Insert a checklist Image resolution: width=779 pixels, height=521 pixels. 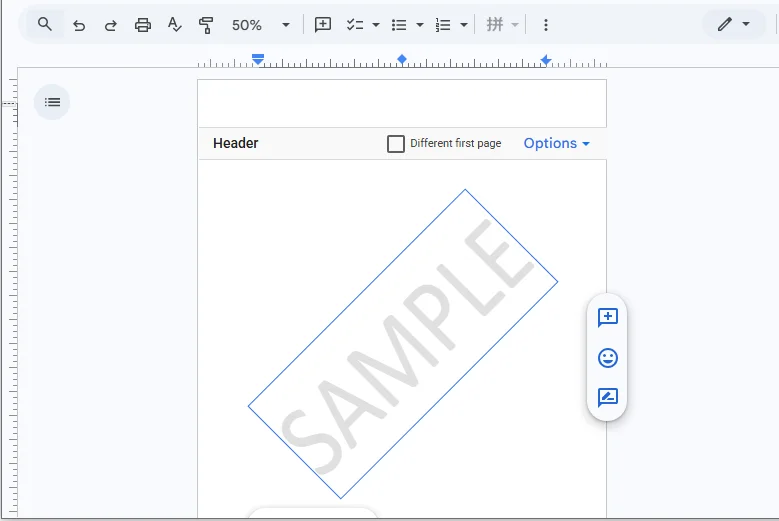355,25
